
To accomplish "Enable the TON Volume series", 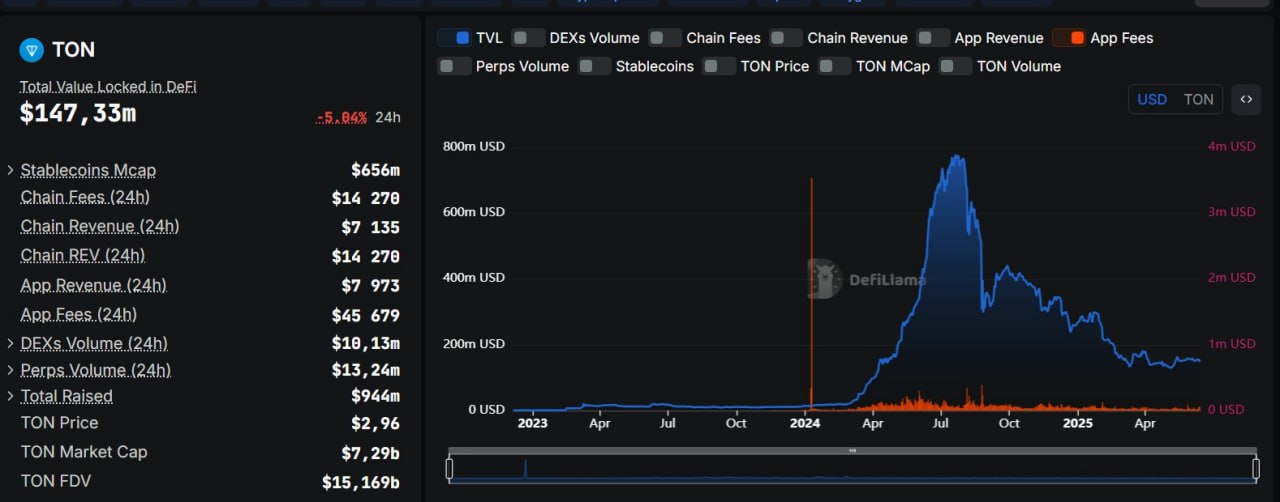I will tap(956, 66).
